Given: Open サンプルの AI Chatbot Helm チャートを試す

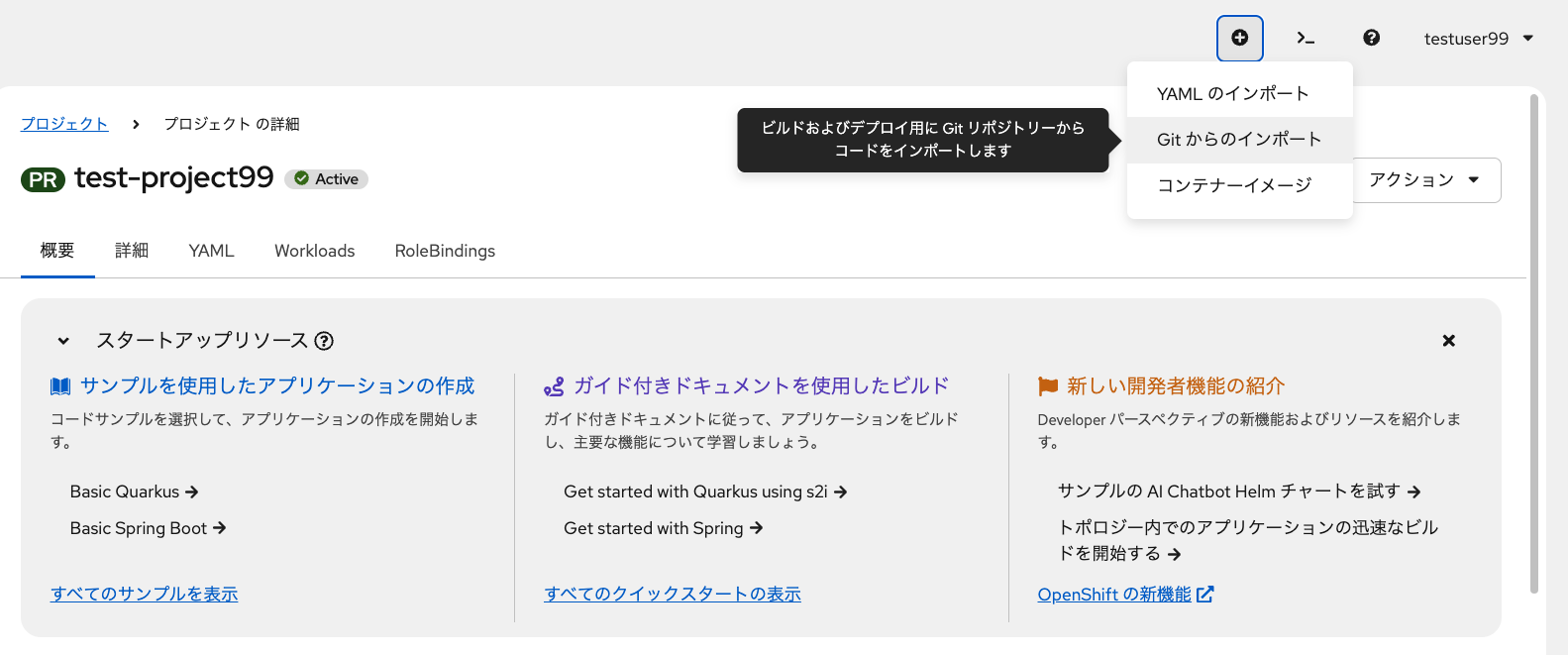Looking at the screenshot, I should tap(1239, 491).
